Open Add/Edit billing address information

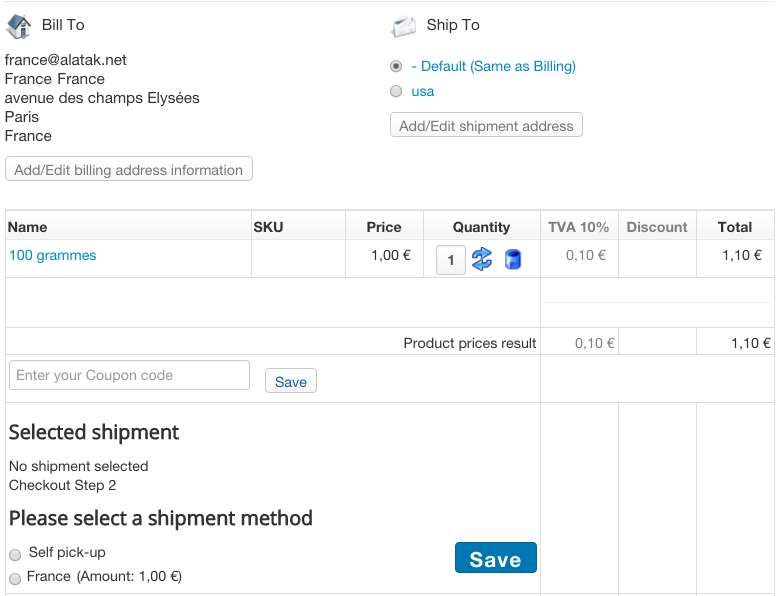[x=129, y=169]
